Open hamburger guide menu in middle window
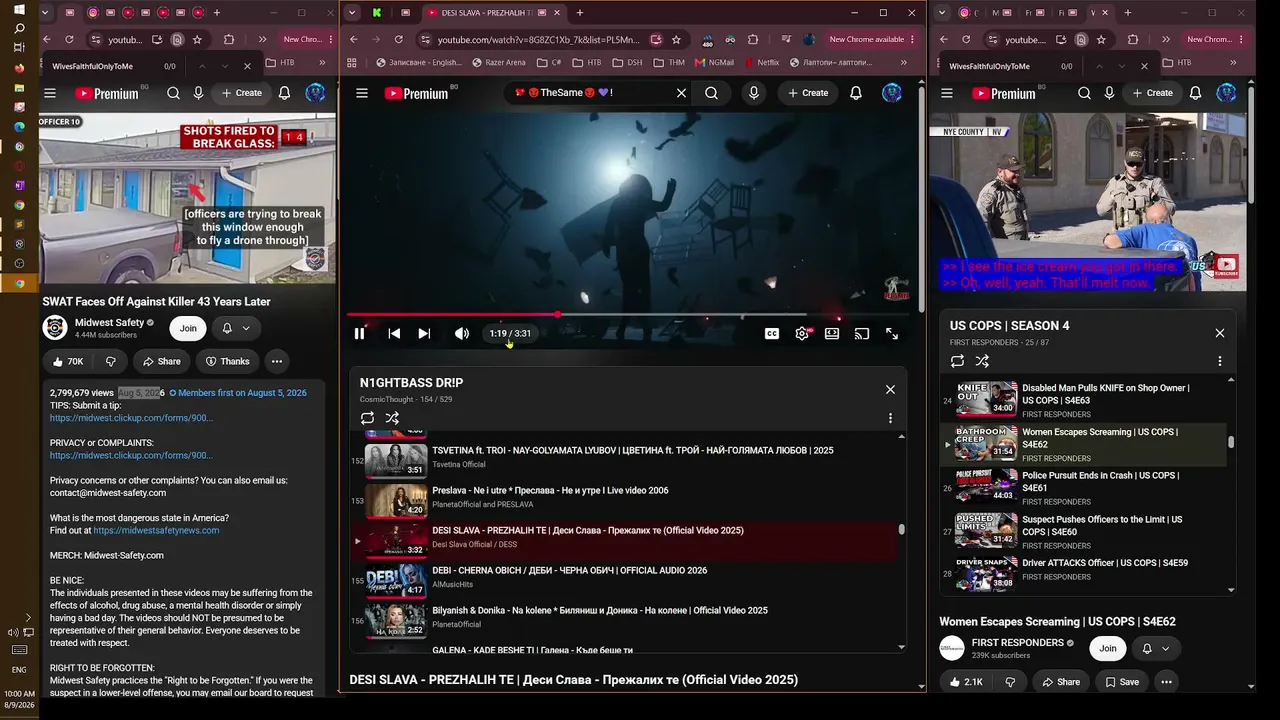Screen dimensions: 1280x720 point(362,93)
